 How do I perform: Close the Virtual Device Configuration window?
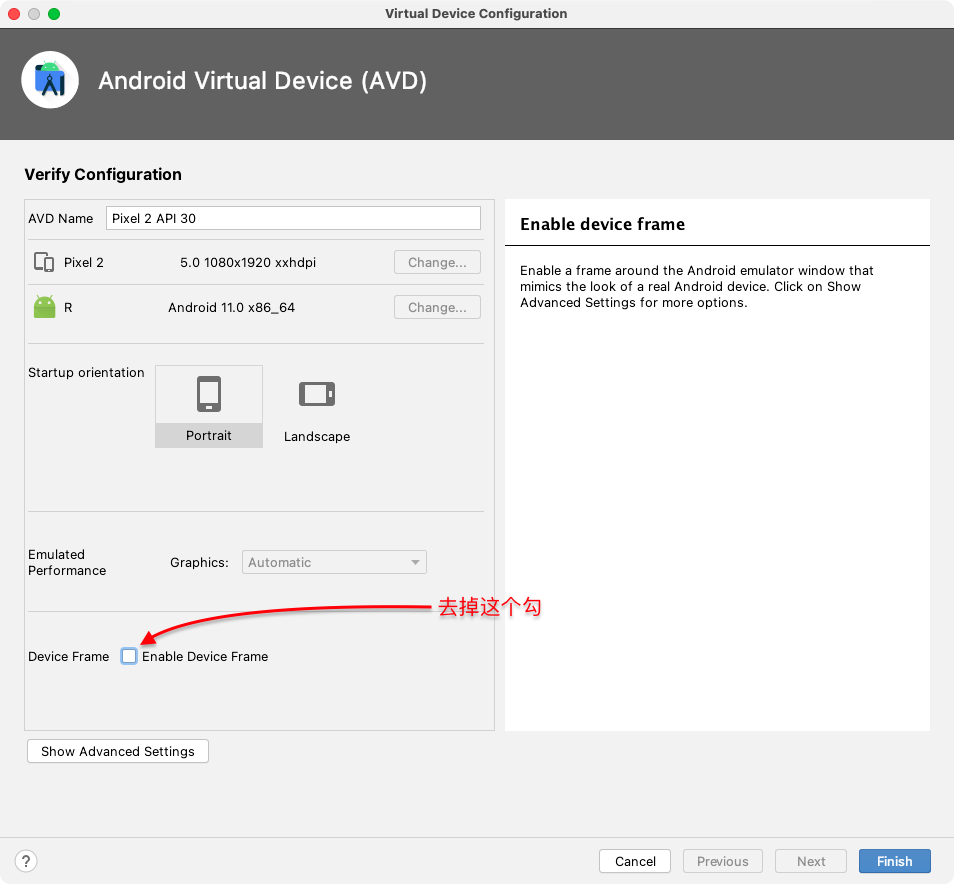[14, 14]
